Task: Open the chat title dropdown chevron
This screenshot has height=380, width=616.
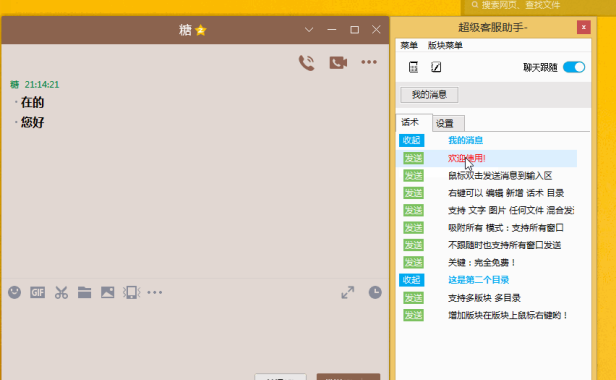Action: tap(309, 30)
